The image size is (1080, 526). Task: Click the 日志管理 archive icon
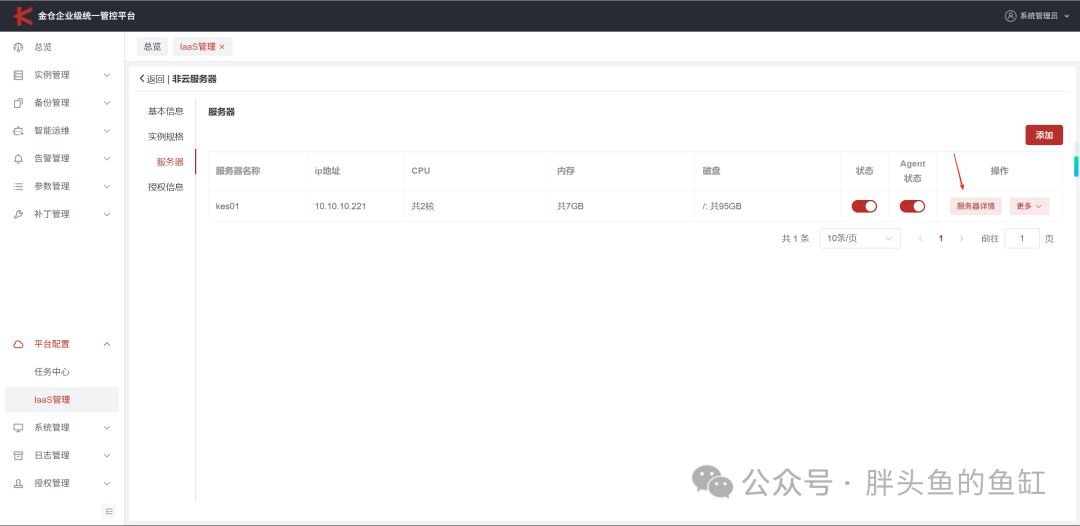tap(19, 456)
